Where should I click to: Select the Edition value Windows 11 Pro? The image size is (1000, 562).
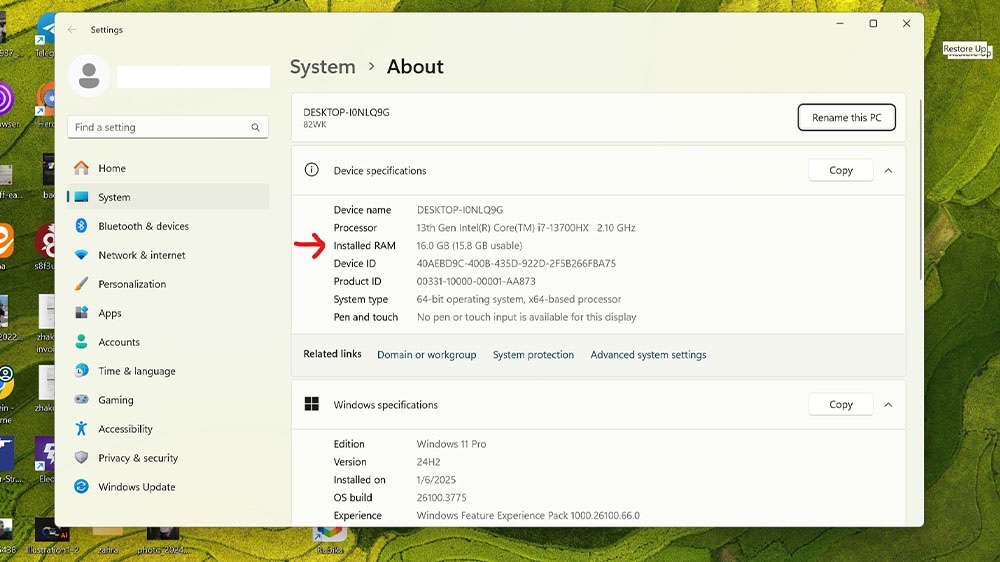tap(451, 444)
